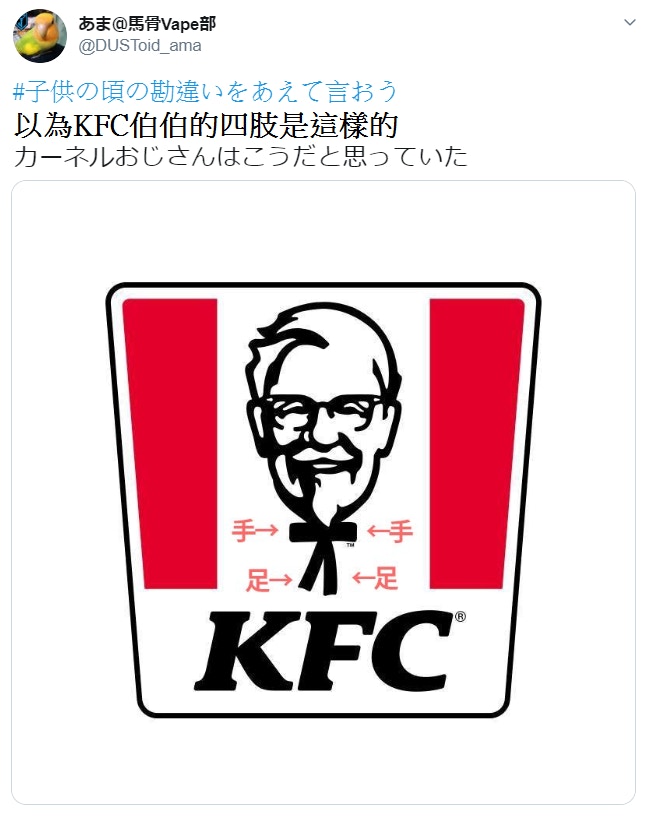
Task: Click the right ←手 annotation
Action: [x=390, y=531]
